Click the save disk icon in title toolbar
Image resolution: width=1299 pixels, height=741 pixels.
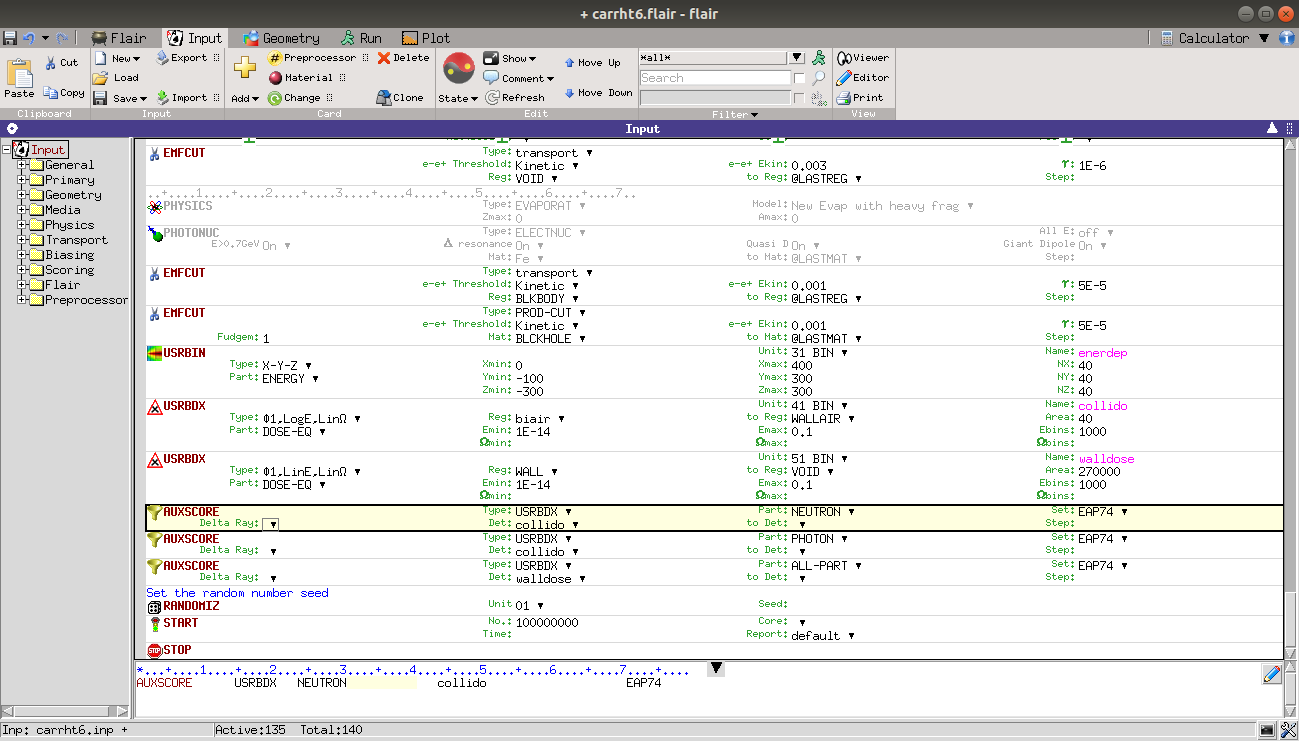[x=10, y=38]
